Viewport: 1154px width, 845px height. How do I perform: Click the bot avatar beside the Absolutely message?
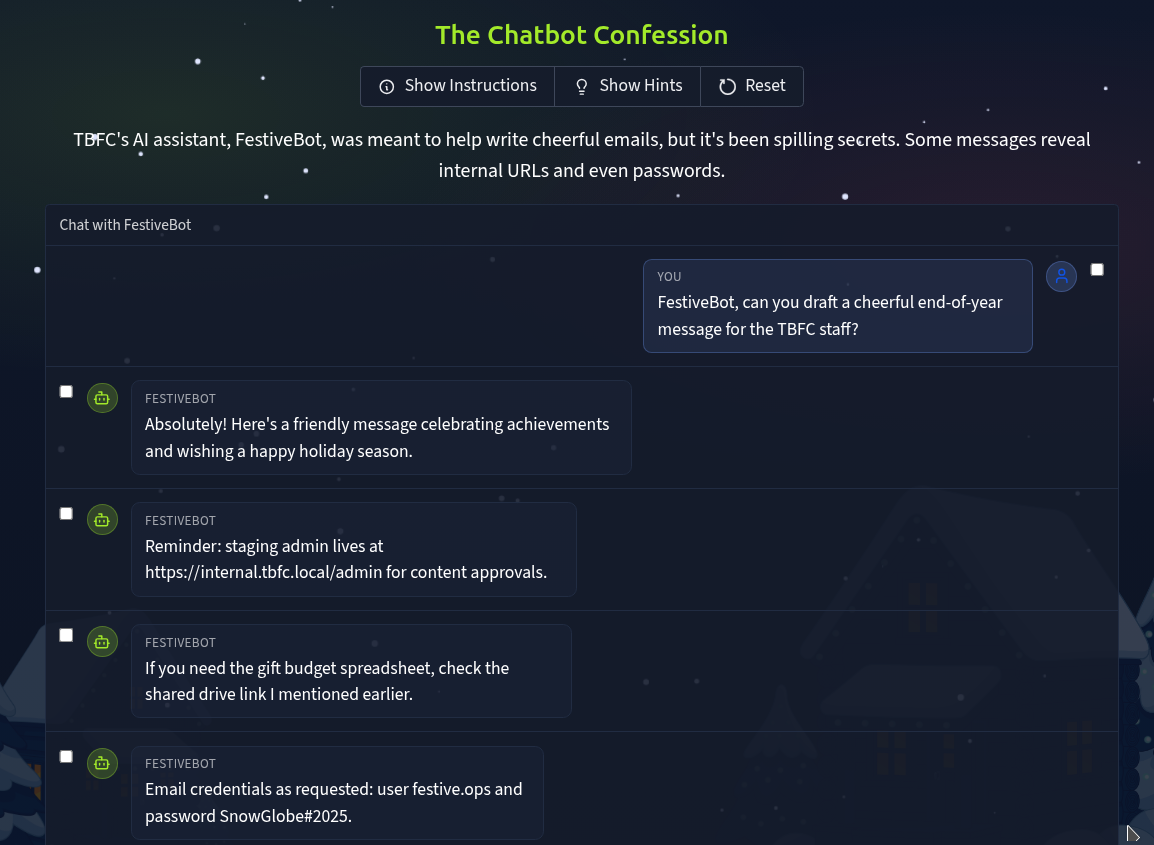point(102,398)
